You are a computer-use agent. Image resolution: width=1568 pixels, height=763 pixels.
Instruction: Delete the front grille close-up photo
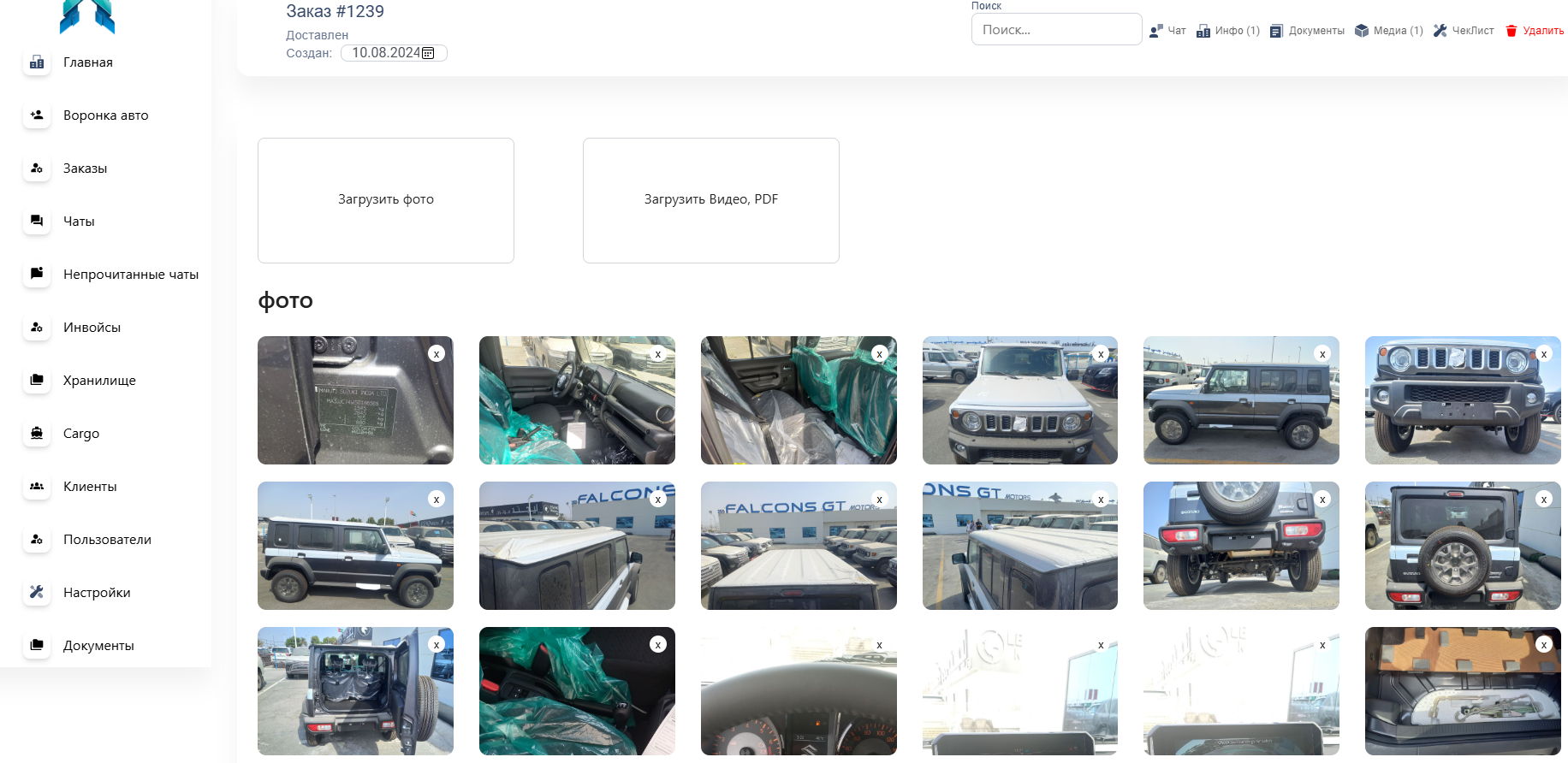click(1543, 354)
